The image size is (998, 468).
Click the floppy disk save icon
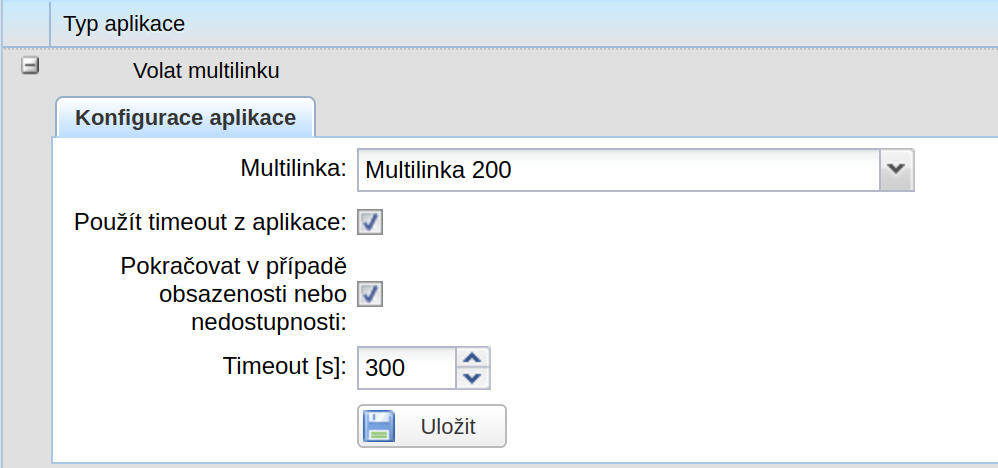[379, 426]
